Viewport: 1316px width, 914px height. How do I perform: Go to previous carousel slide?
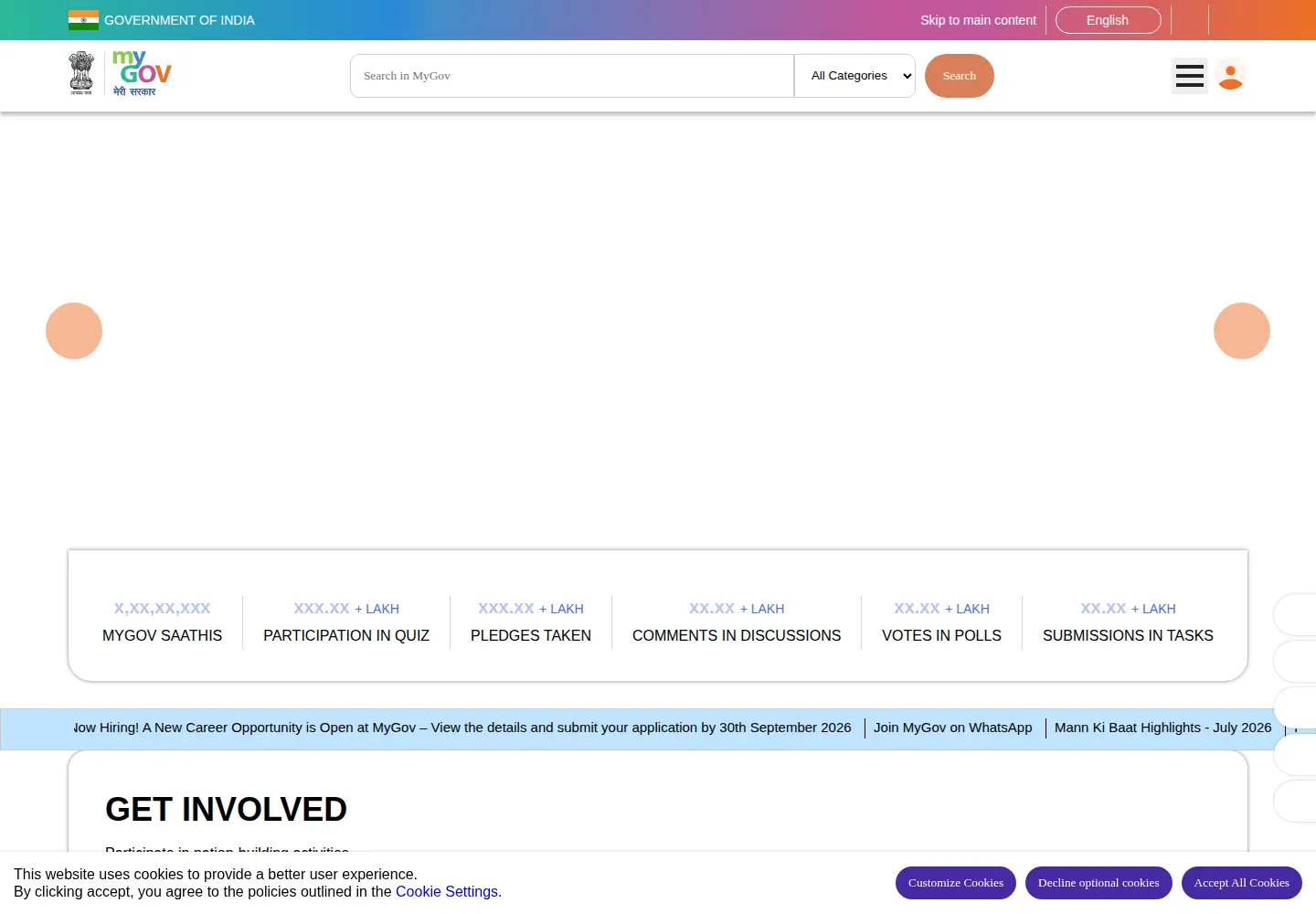click(x=74, y=331)
